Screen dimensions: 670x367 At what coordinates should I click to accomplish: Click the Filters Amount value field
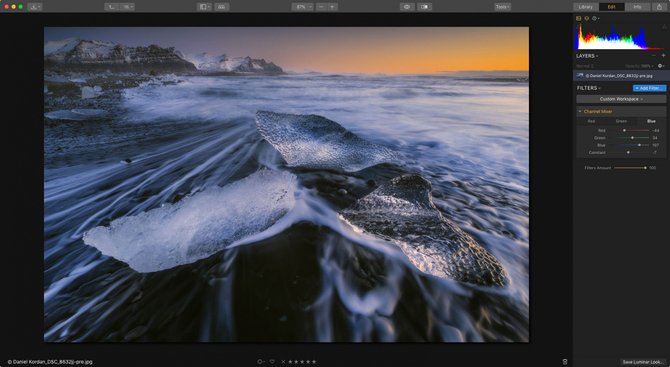(653, 168)
